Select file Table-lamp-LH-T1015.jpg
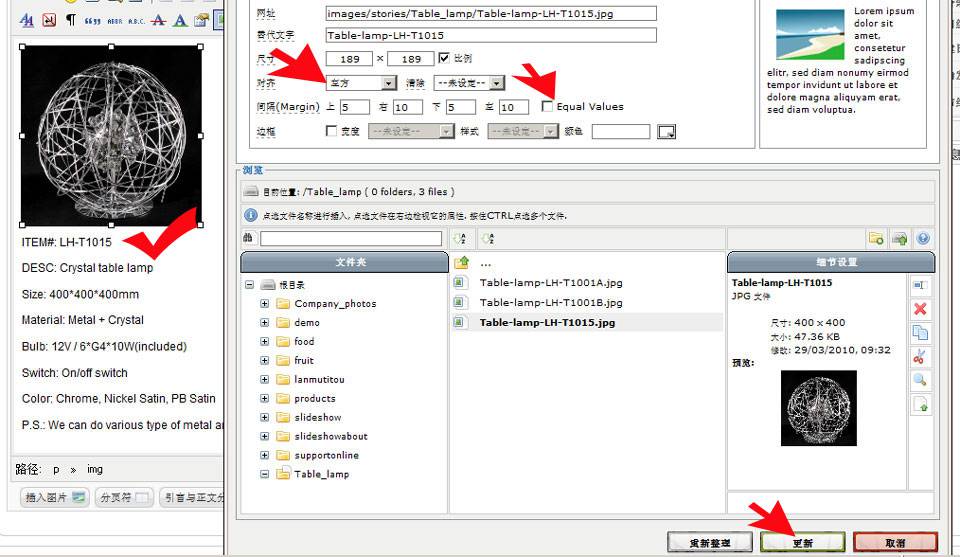 pos(547,323)
